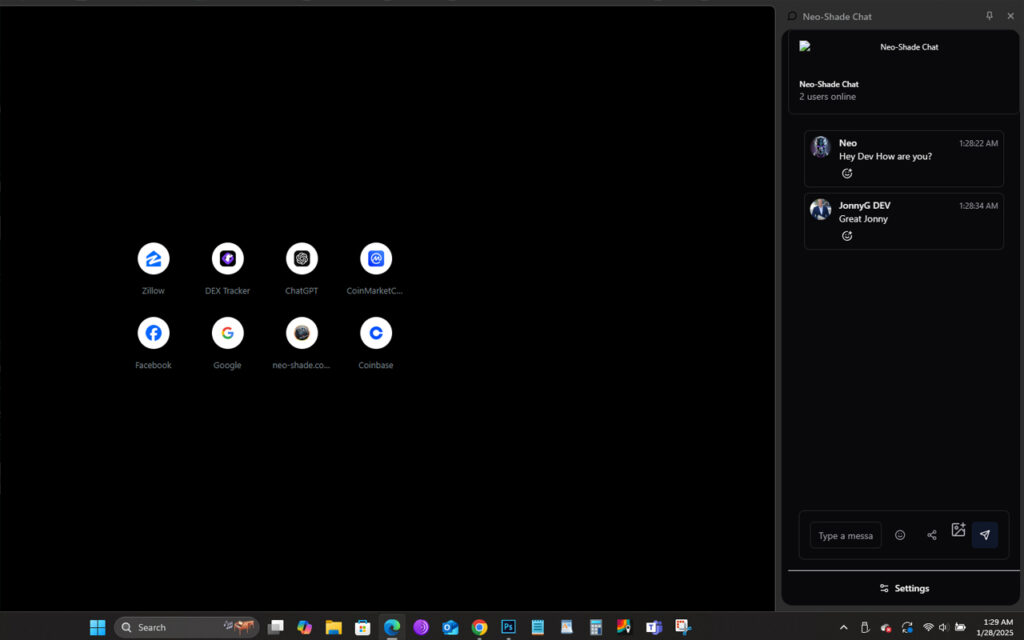Screen dimensions: 1024x640
Task: Click JonnyG DEV's avatar
Action: pos(820,210)
